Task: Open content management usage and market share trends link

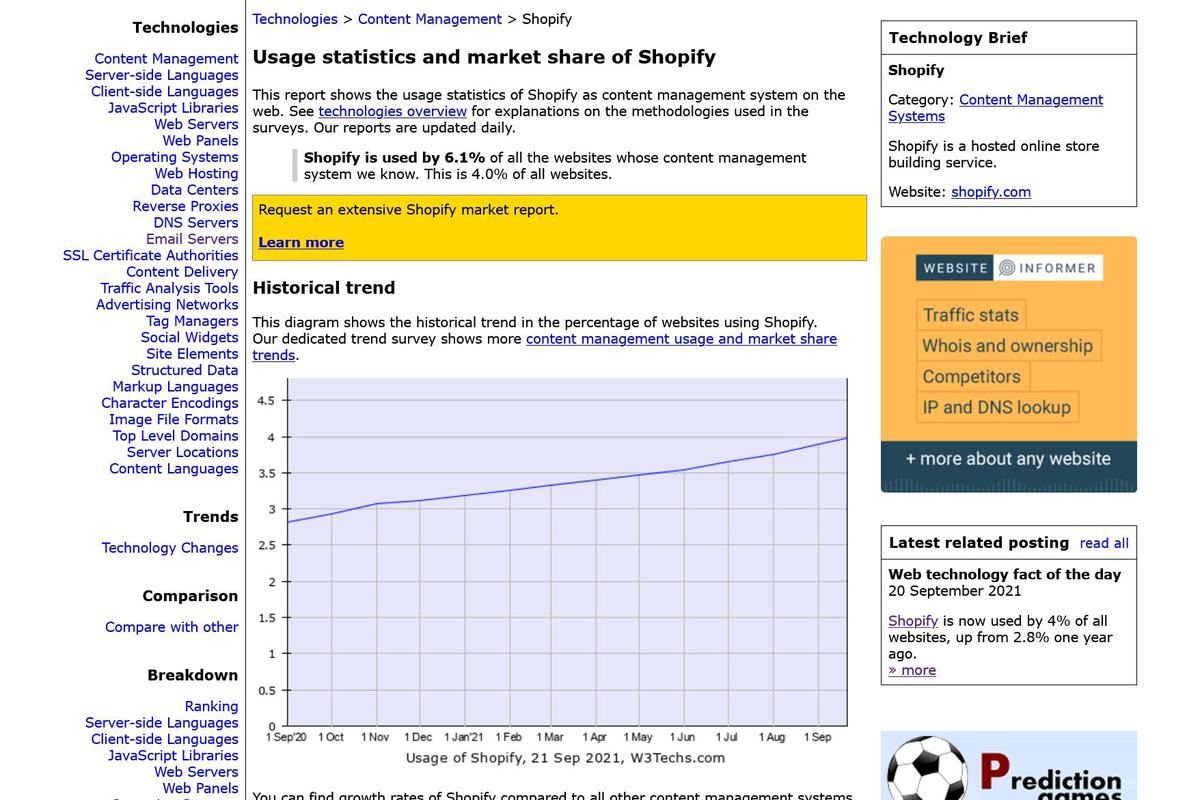Action: [545, 347]
